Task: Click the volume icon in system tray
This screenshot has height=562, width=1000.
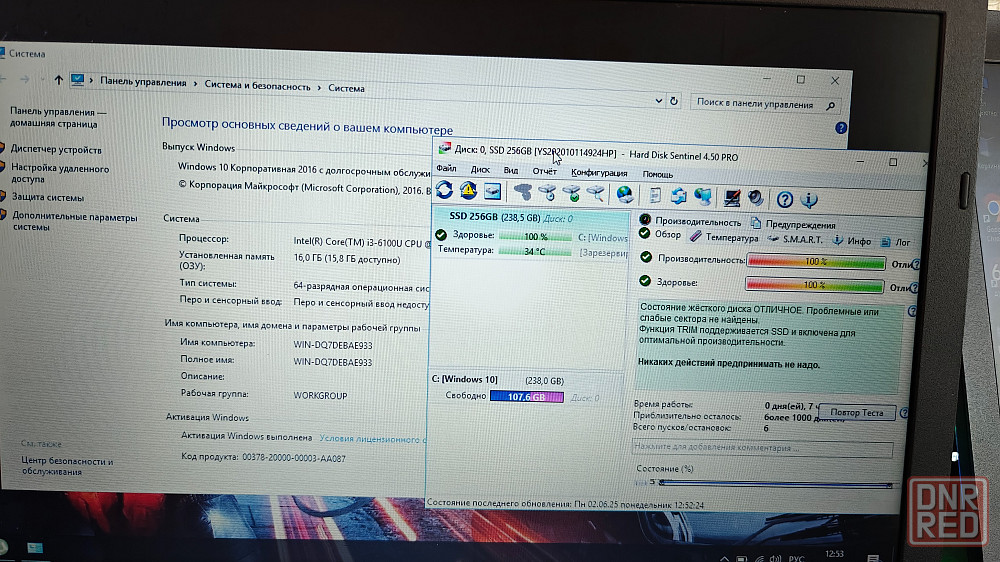Action: pos(775,558)
